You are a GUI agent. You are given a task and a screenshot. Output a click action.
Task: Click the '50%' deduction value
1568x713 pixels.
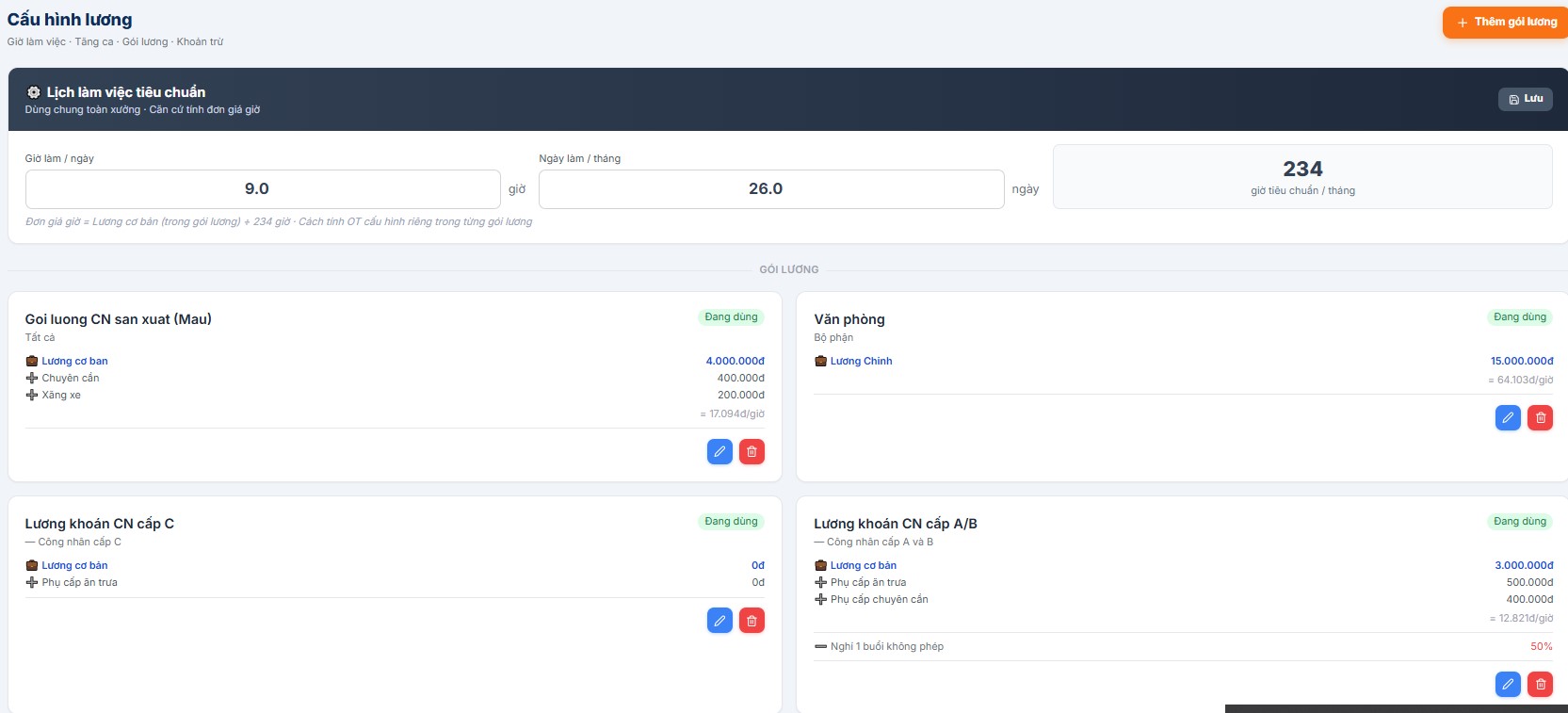tap(1542, 646)
